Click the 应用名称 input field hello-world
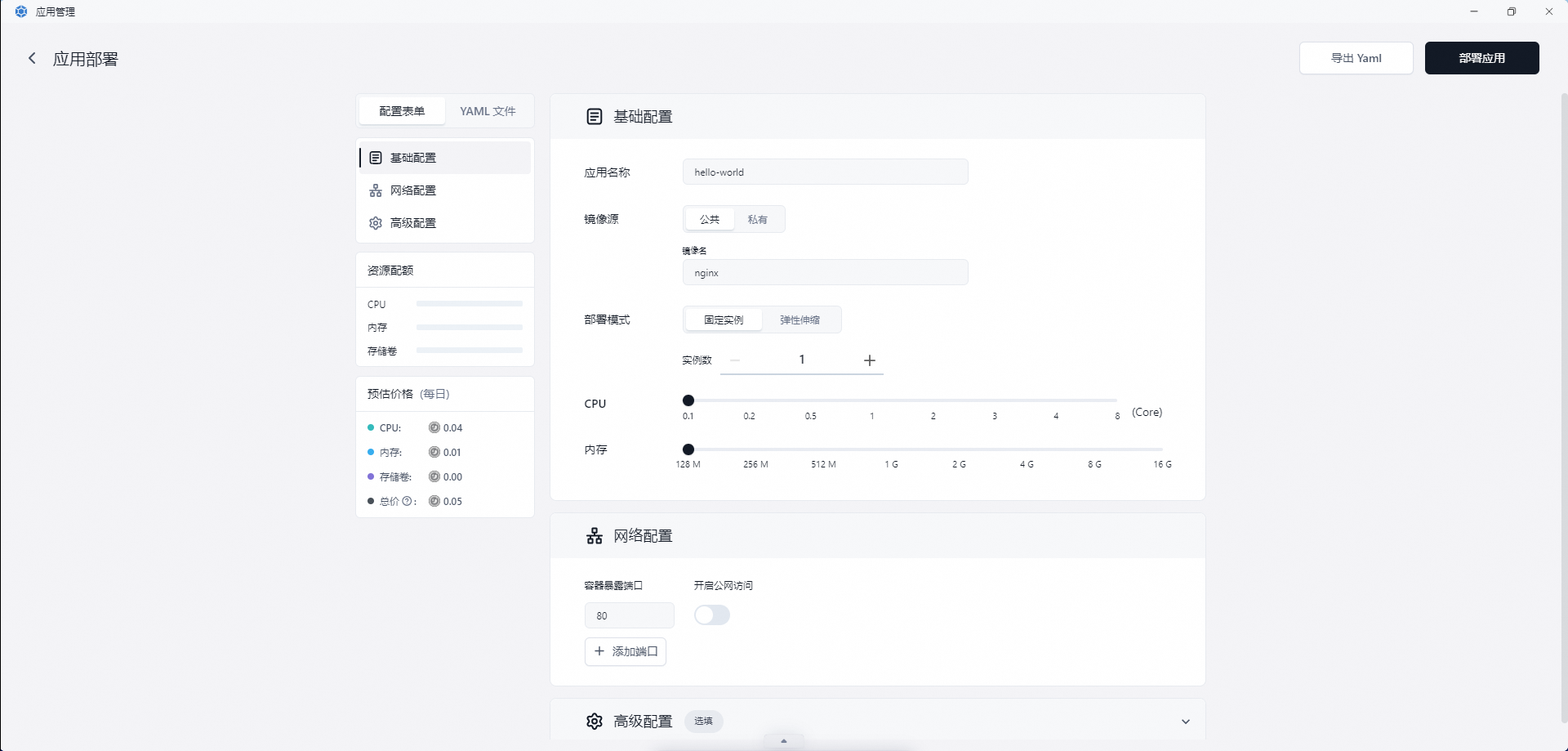1568x751 pixels. [x=826, y=172]
